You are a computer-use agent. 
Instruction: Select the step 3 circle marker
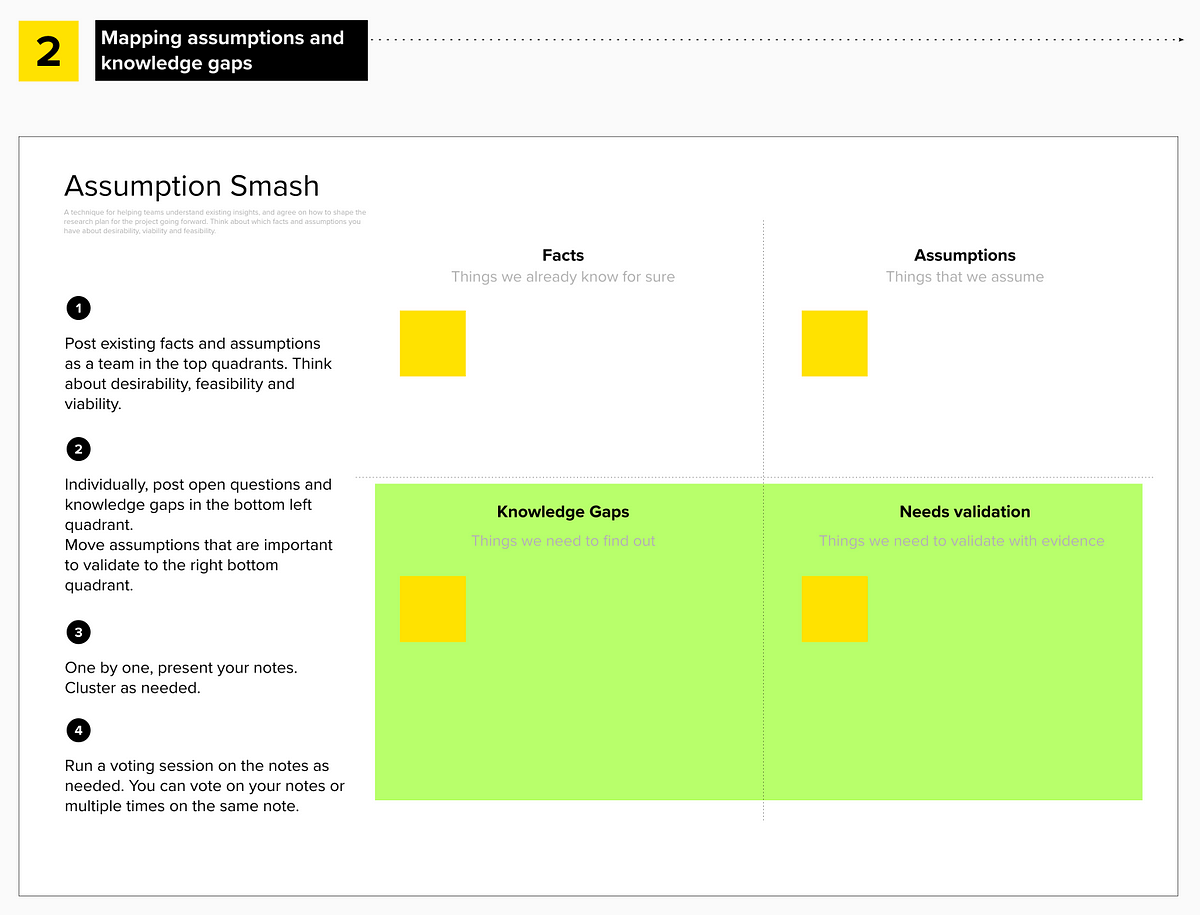click(x=77, y=632)
